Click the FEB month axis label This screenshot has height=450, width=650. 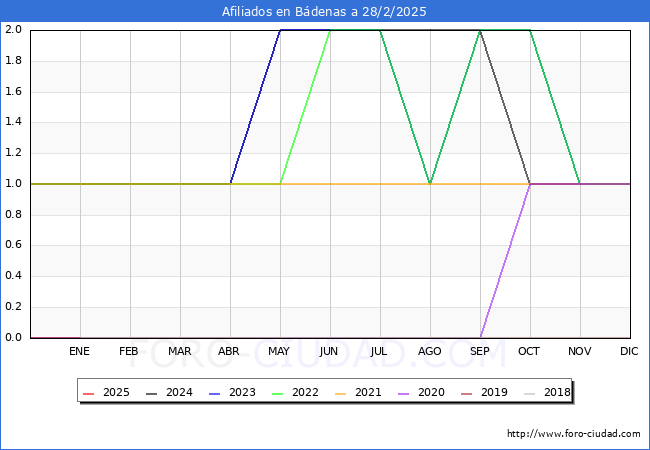coord(129,351)
